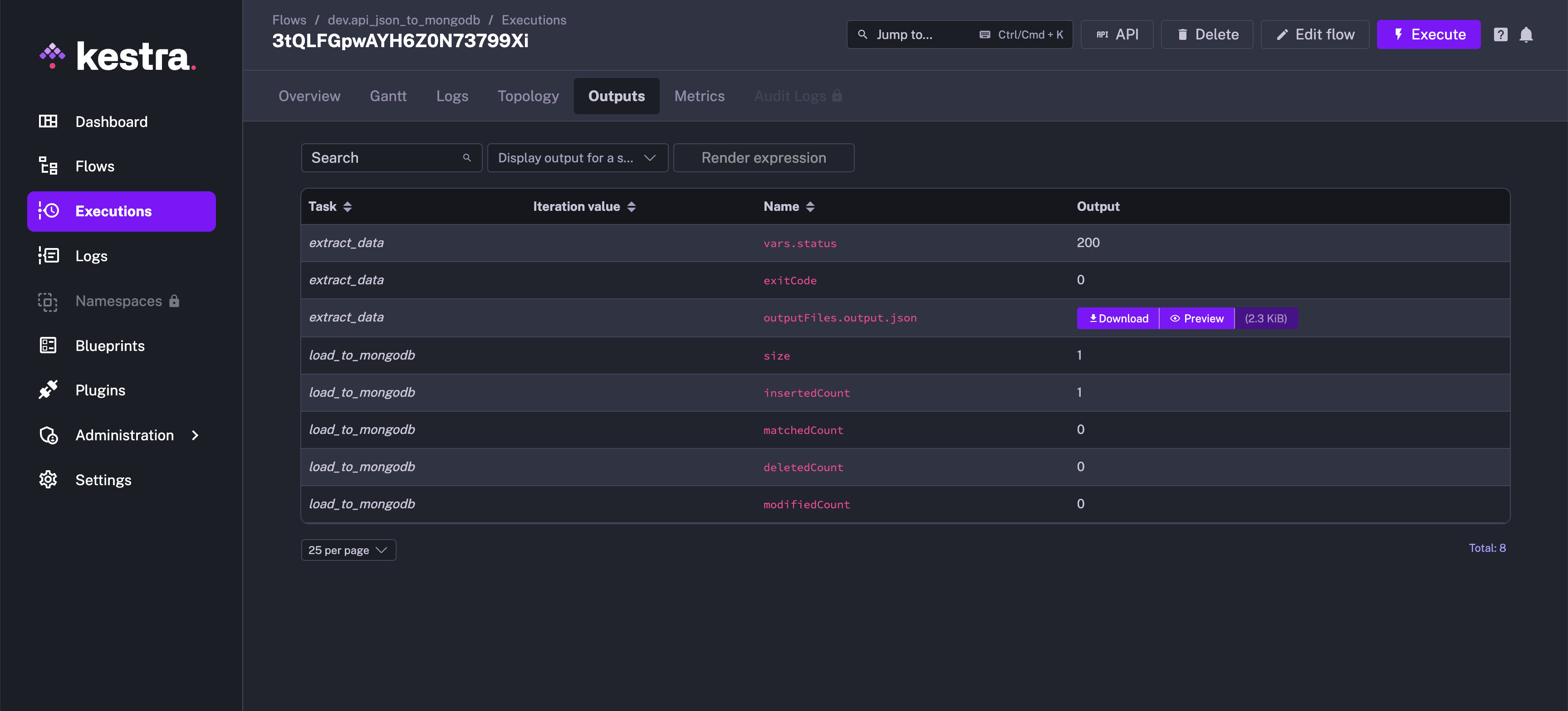
Task: Open Blueprints in the sidebar
Action: pyautogui.click(x=122, y=346)
